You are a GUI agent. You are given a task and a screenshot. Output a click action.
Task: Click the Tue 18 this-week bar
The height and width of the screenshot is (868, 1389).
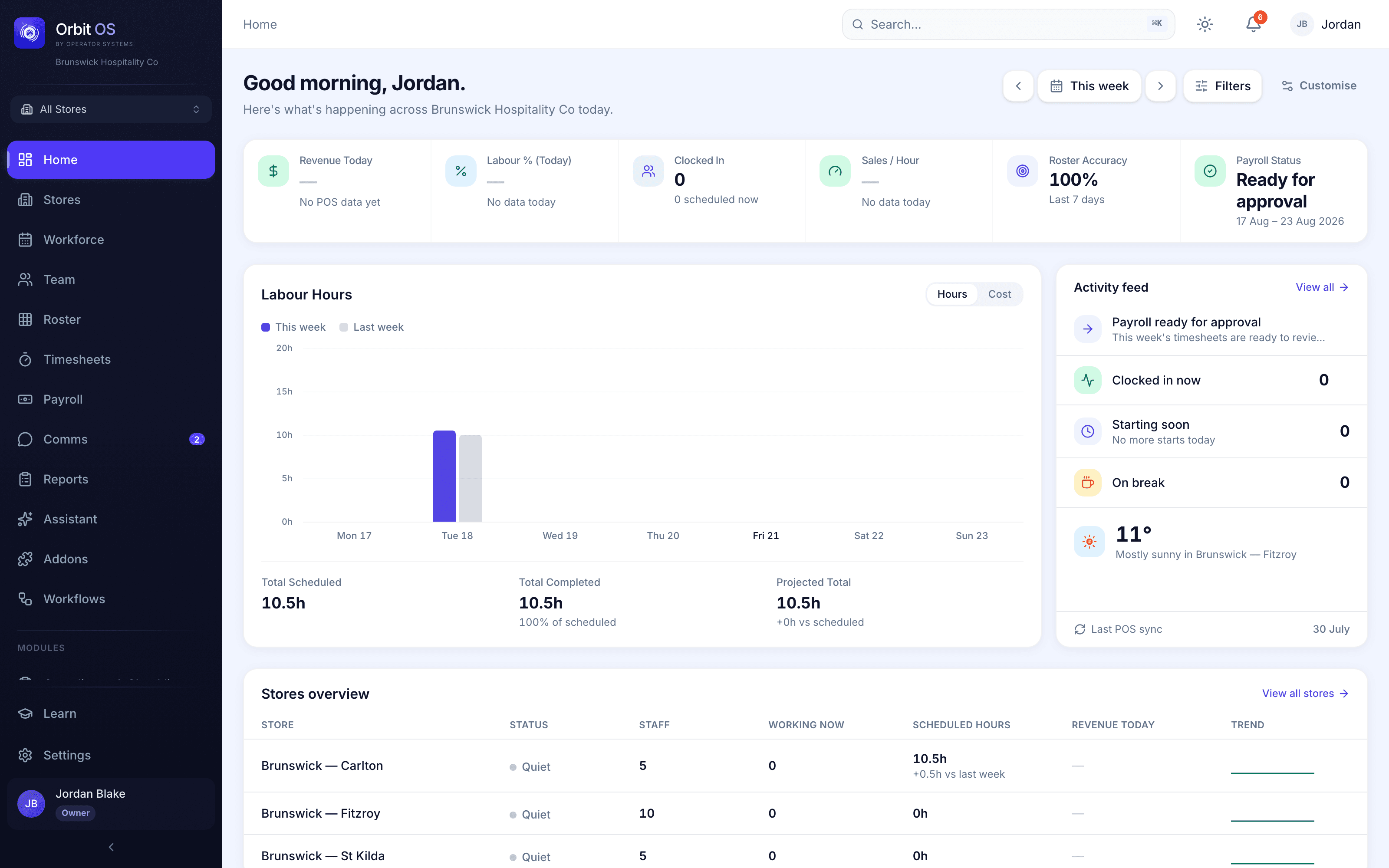(444, 476)
